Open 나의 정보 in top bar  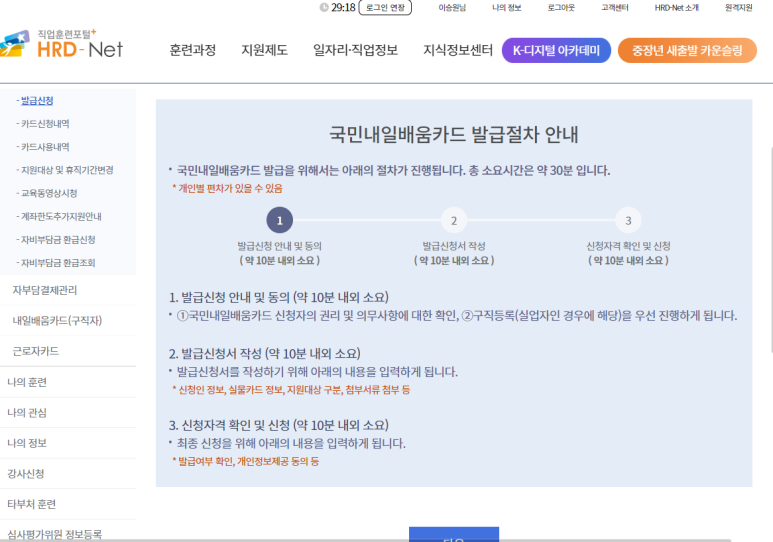pos(506,7)
